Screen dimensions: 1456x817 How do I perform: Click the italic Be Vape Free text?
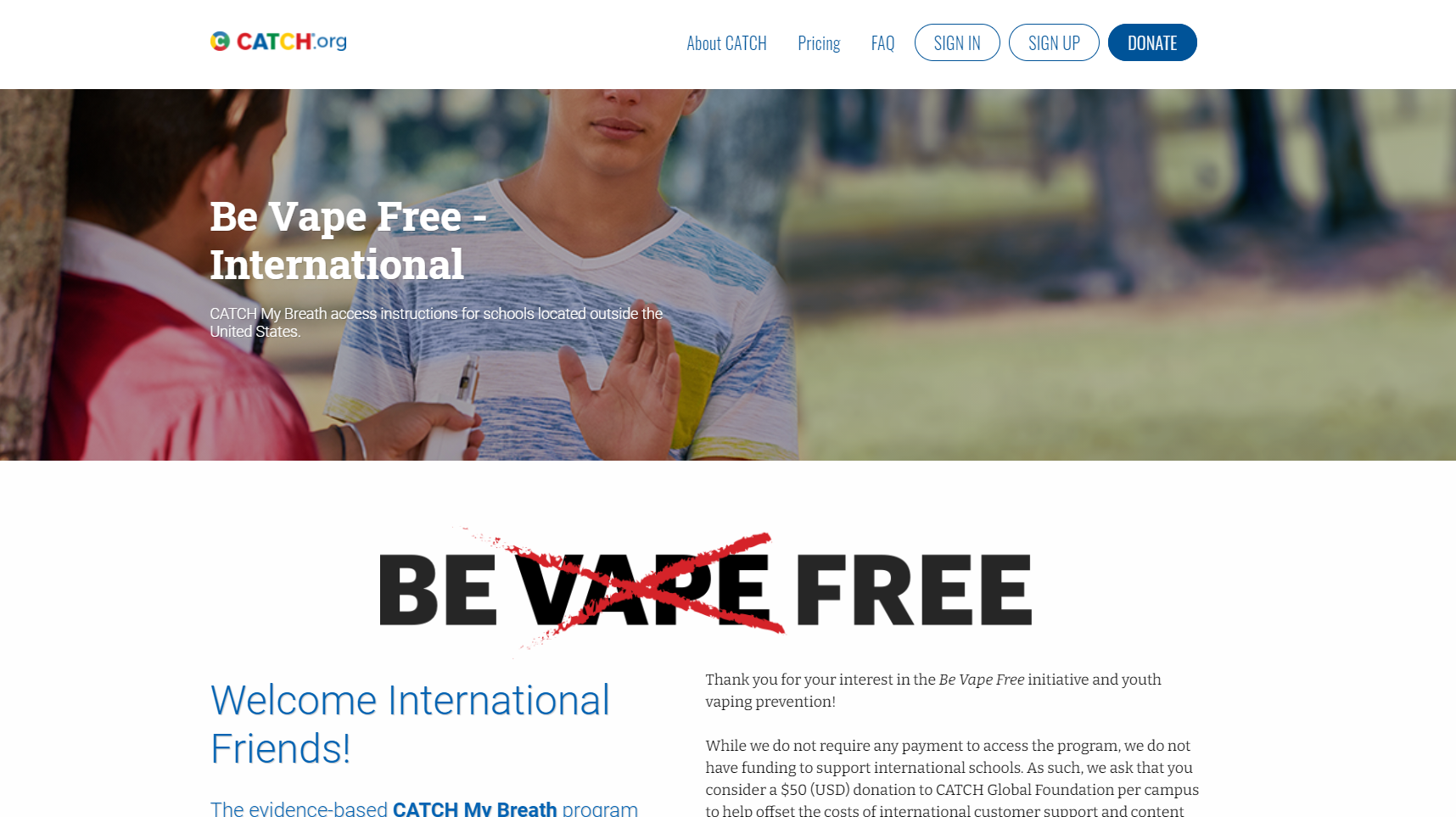(982, 680)
